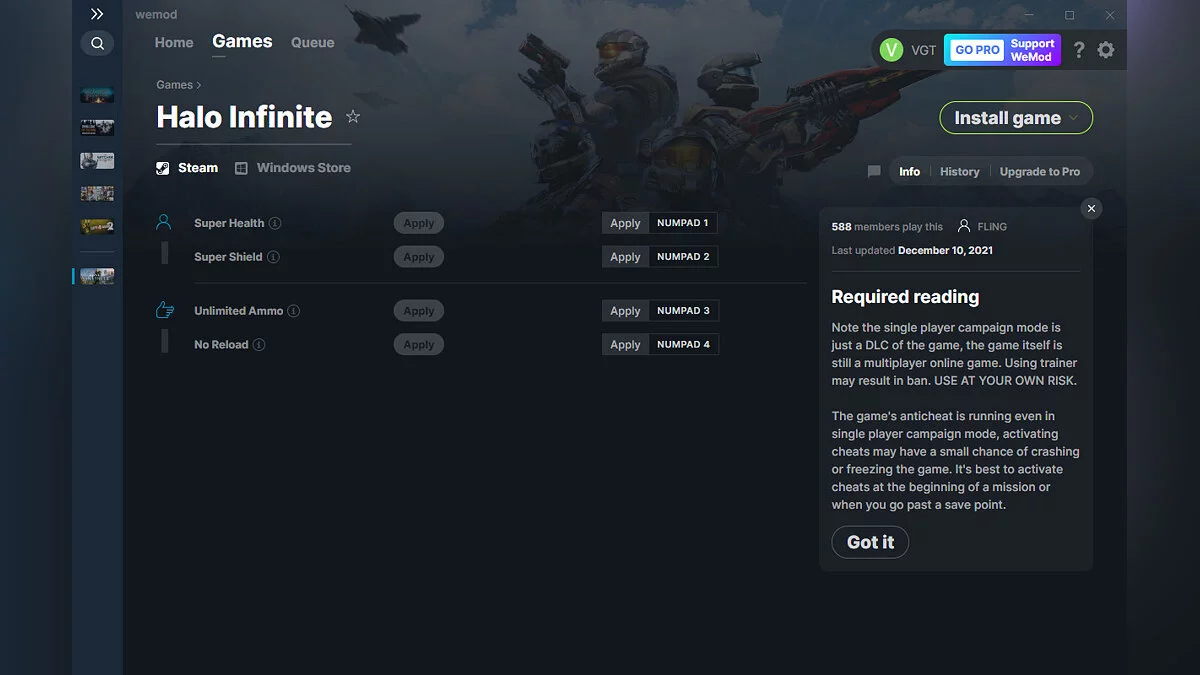This screenshot has height=675, width=1200.
Task: Select the top game thumbnail in sidebar
Action: point(97,95)
